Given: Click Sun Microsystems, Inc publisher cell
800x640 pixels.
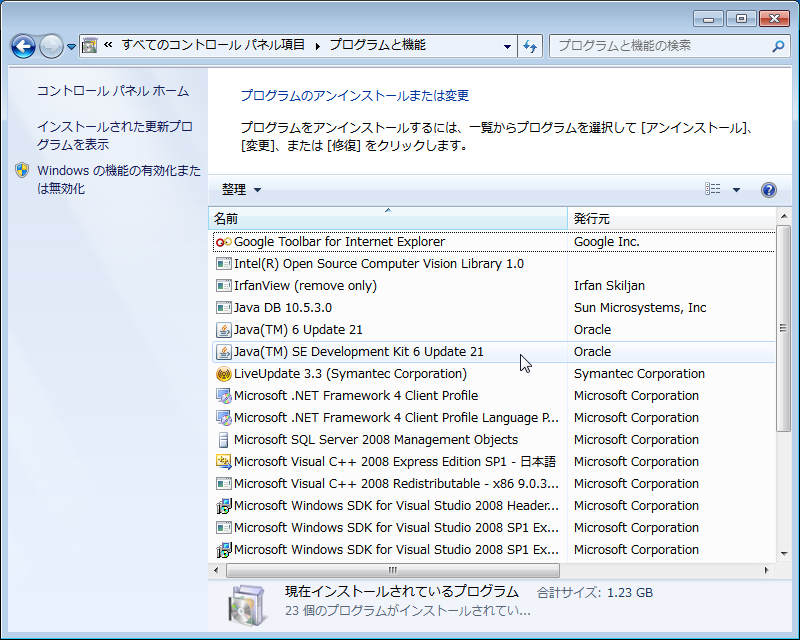Looking at the screenshot, I should point(640,308).
